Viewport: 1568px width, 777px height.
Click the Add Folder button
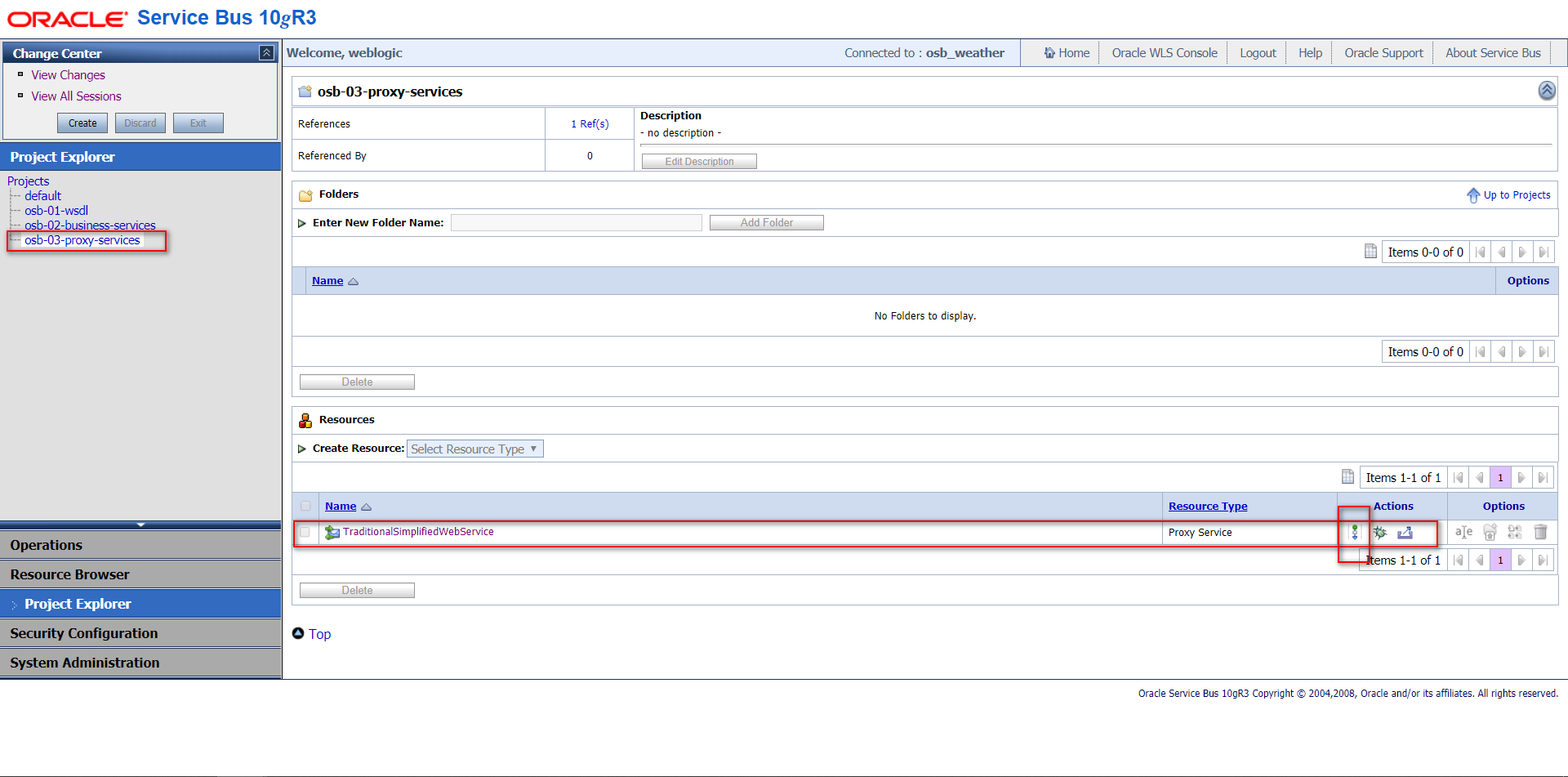767,223
